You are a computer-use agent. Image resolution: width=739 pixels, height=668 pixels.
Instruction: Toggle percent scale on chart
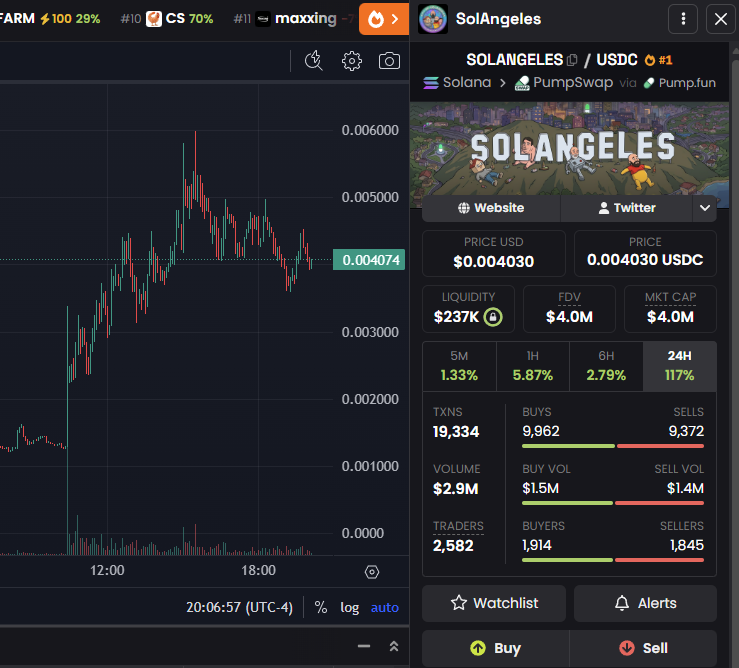pos(320,607)
